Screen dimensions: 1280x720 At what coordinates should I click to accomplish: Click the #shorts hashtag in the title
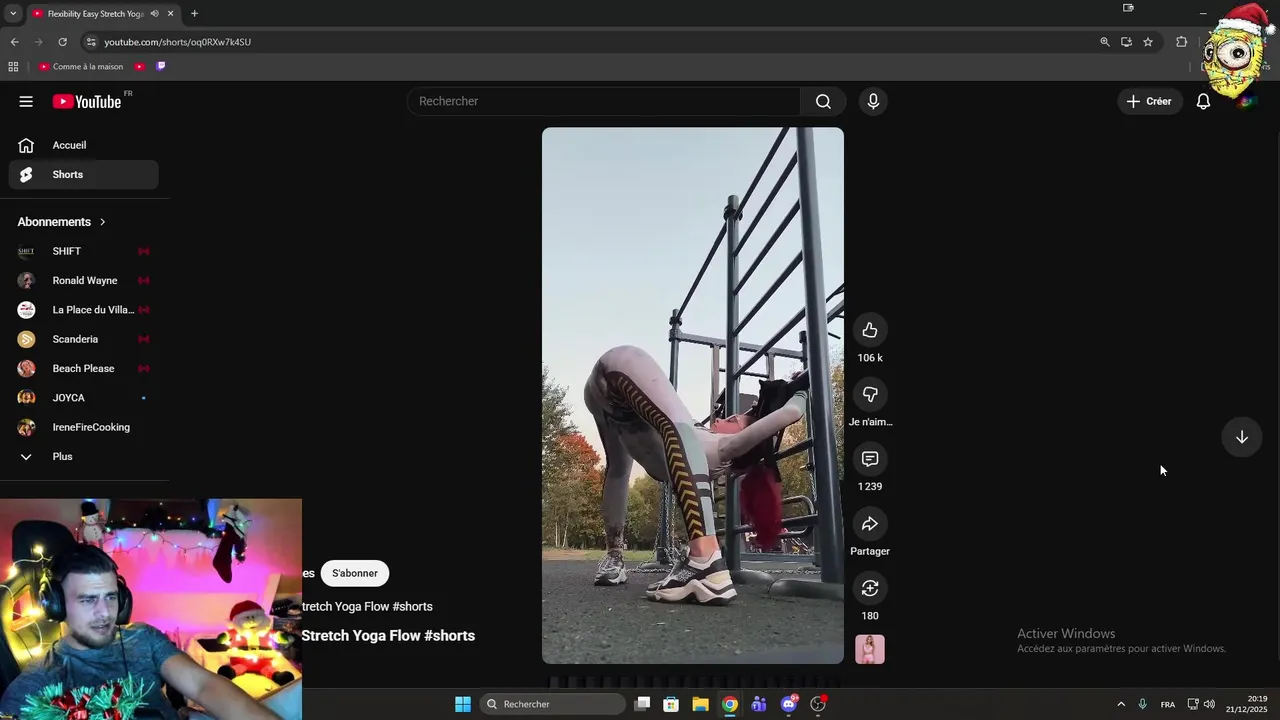coord(449,636)
